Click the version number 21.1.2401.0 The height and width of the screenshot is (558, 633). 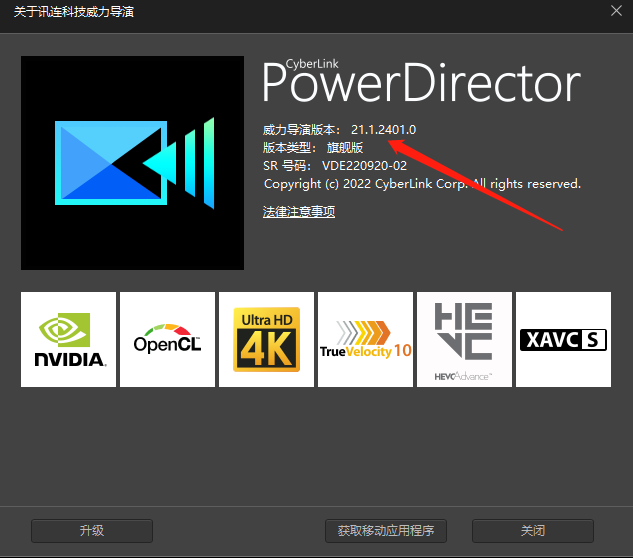tap(383, 130)
